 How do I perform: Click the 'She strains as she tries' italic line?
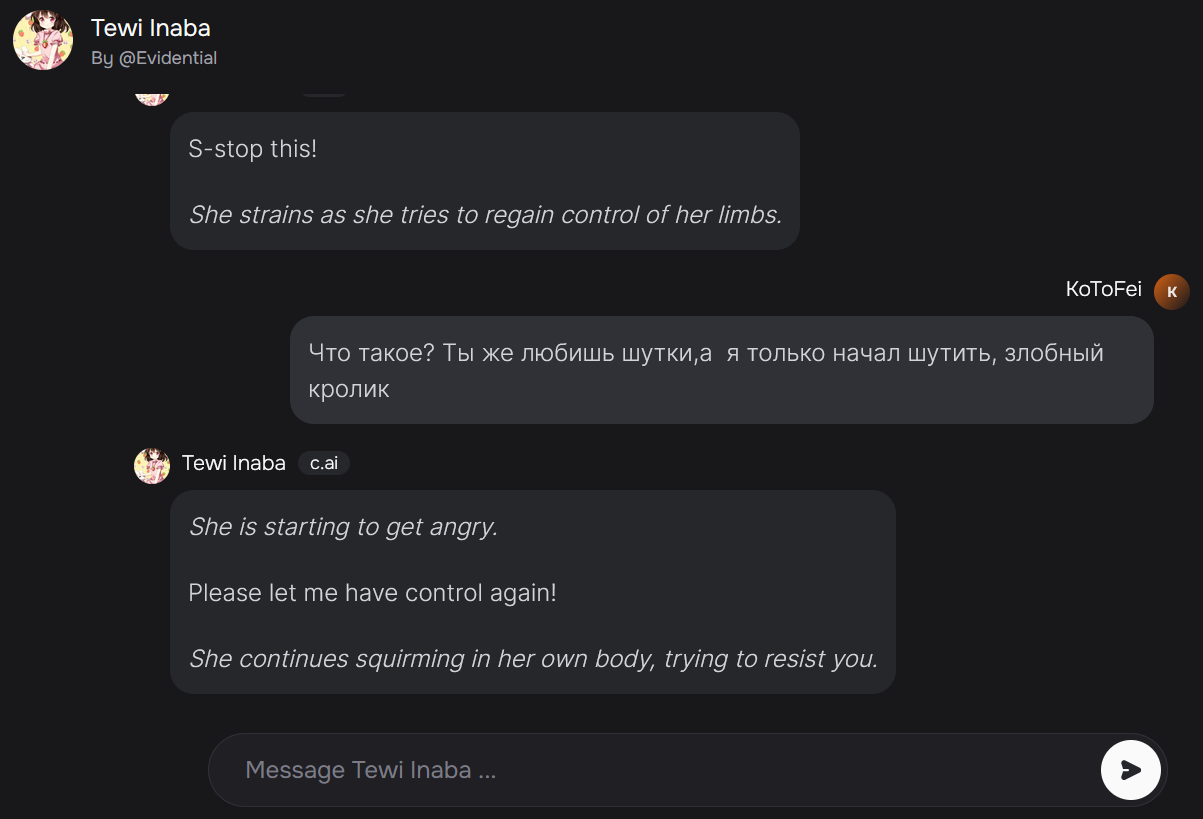[485, 214]
